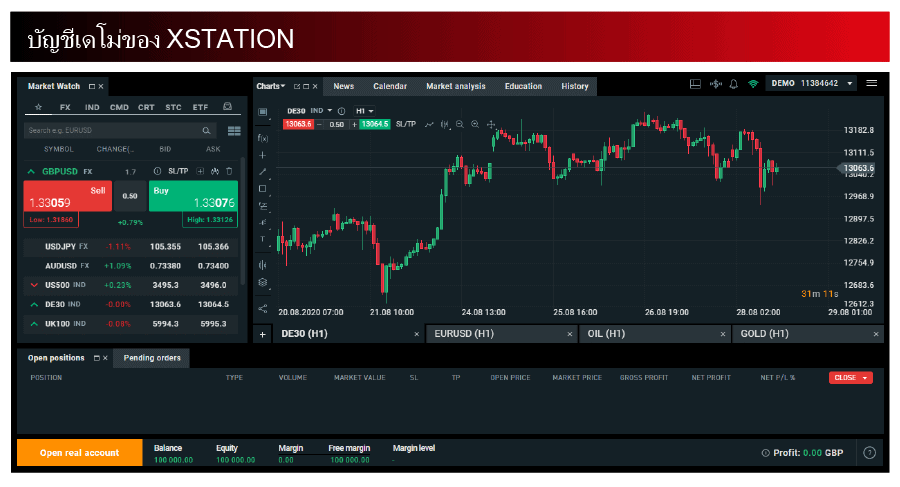Delete GBPUSD with trash icon

tap(229, 171)
